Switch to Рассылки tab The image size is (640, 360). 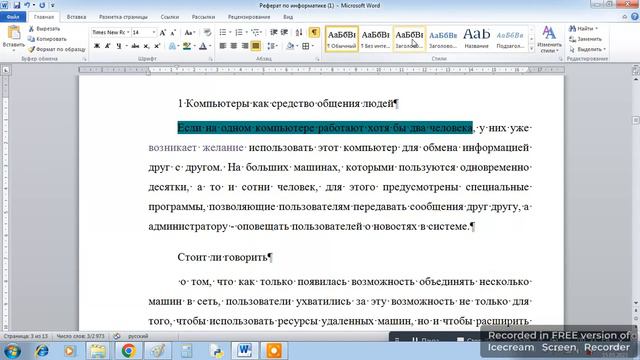[x=203, y=17]
